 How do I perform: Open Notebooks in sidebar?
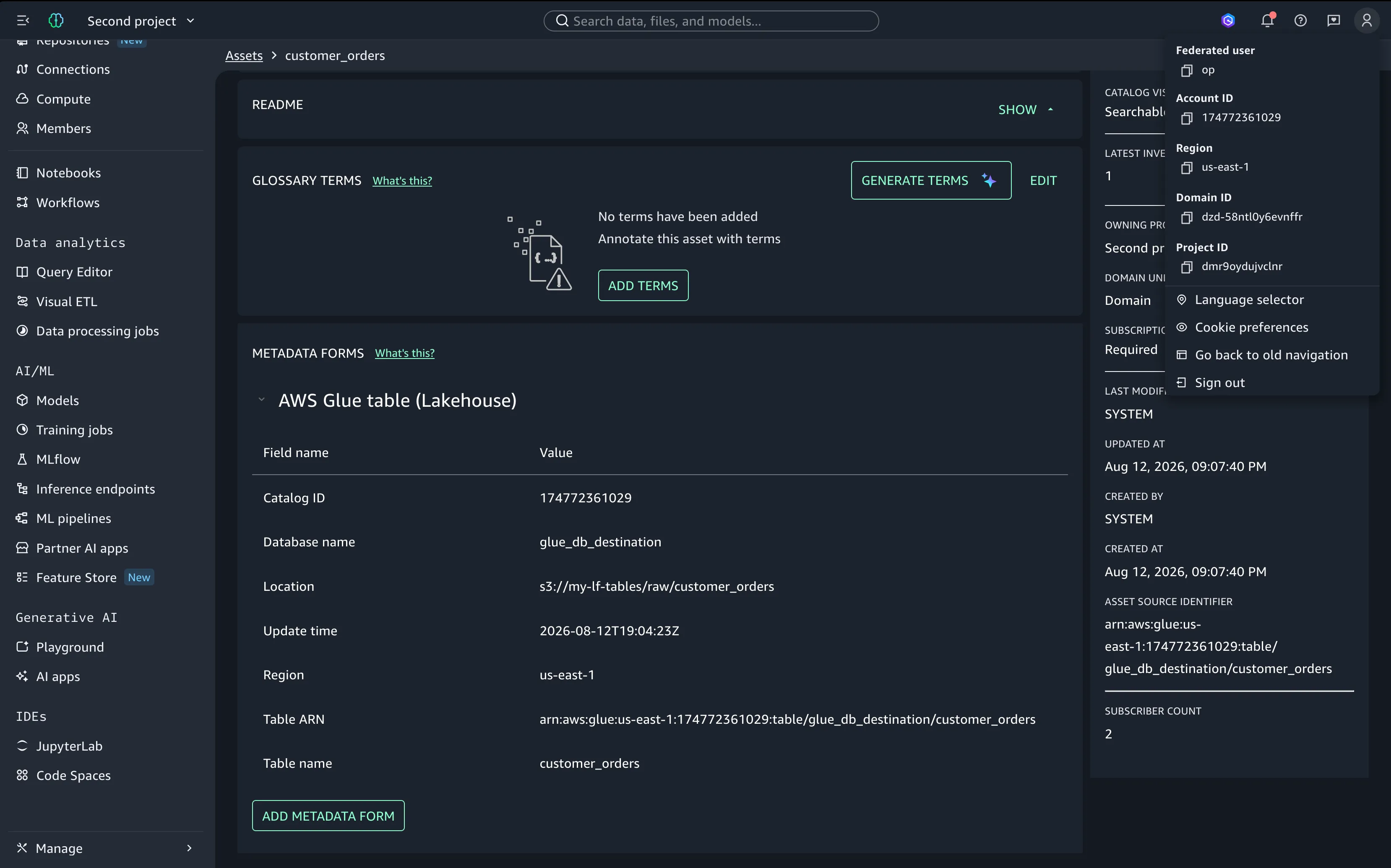[x=68, y=173]
